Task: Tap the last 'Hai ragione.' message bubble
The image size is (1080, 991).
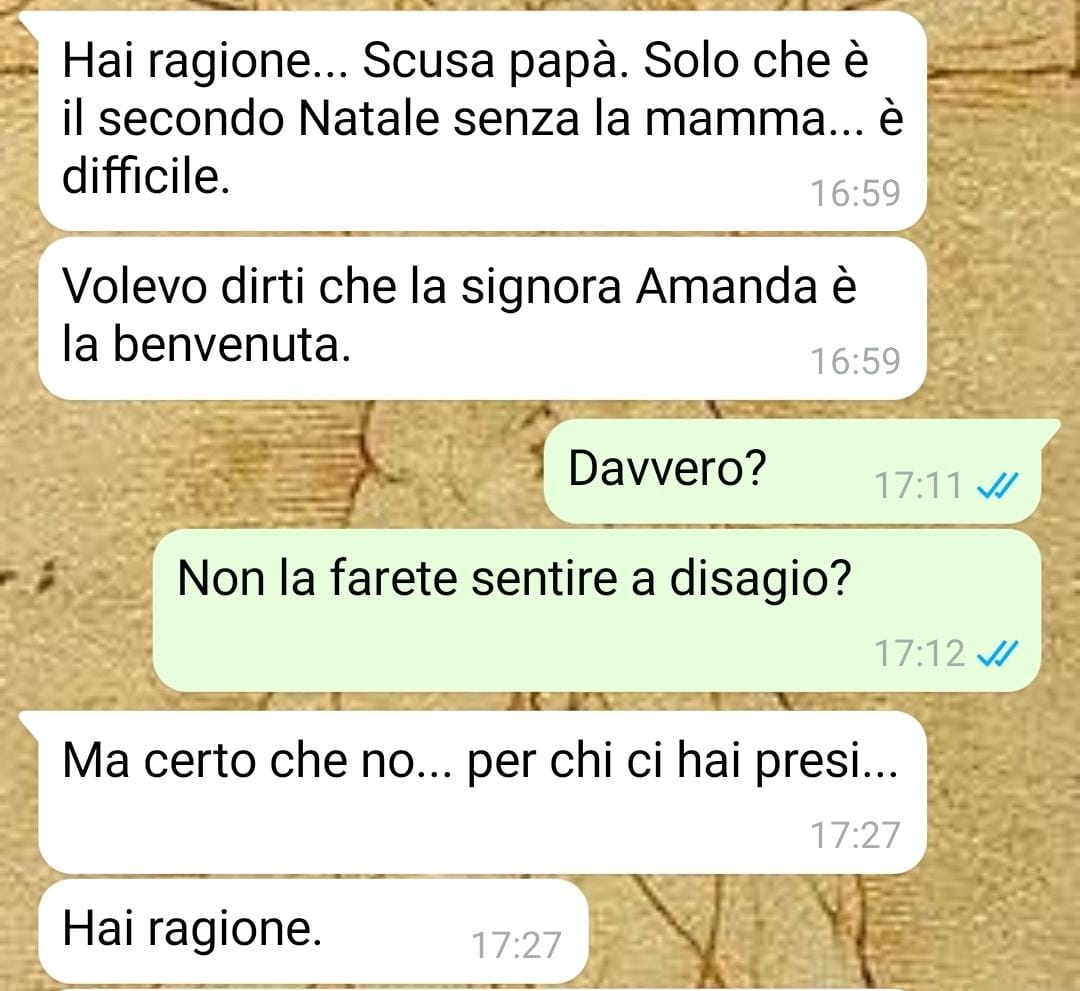Action: (x=313, y=932)
